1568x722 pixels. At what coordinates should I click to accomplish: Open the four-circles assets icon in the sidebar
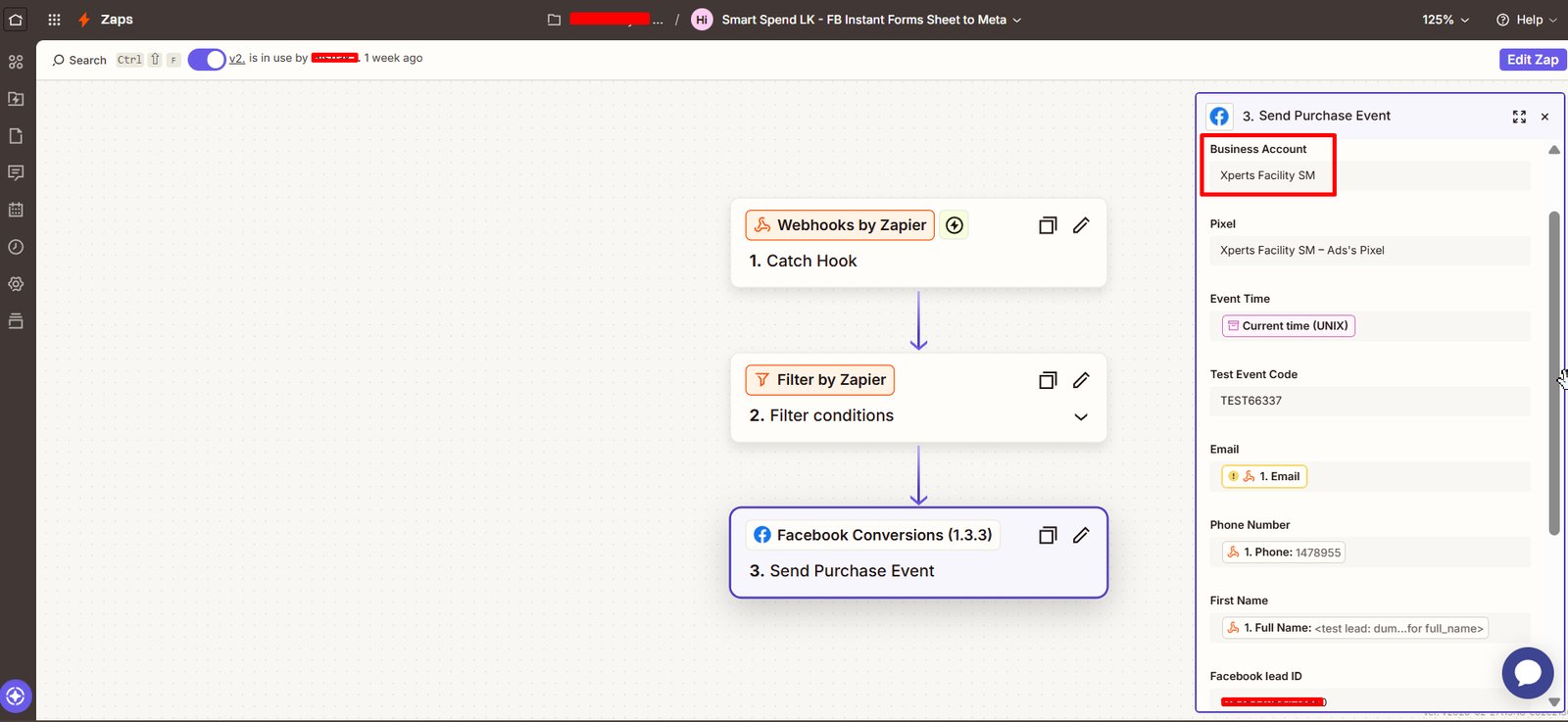tap(16, 62)
